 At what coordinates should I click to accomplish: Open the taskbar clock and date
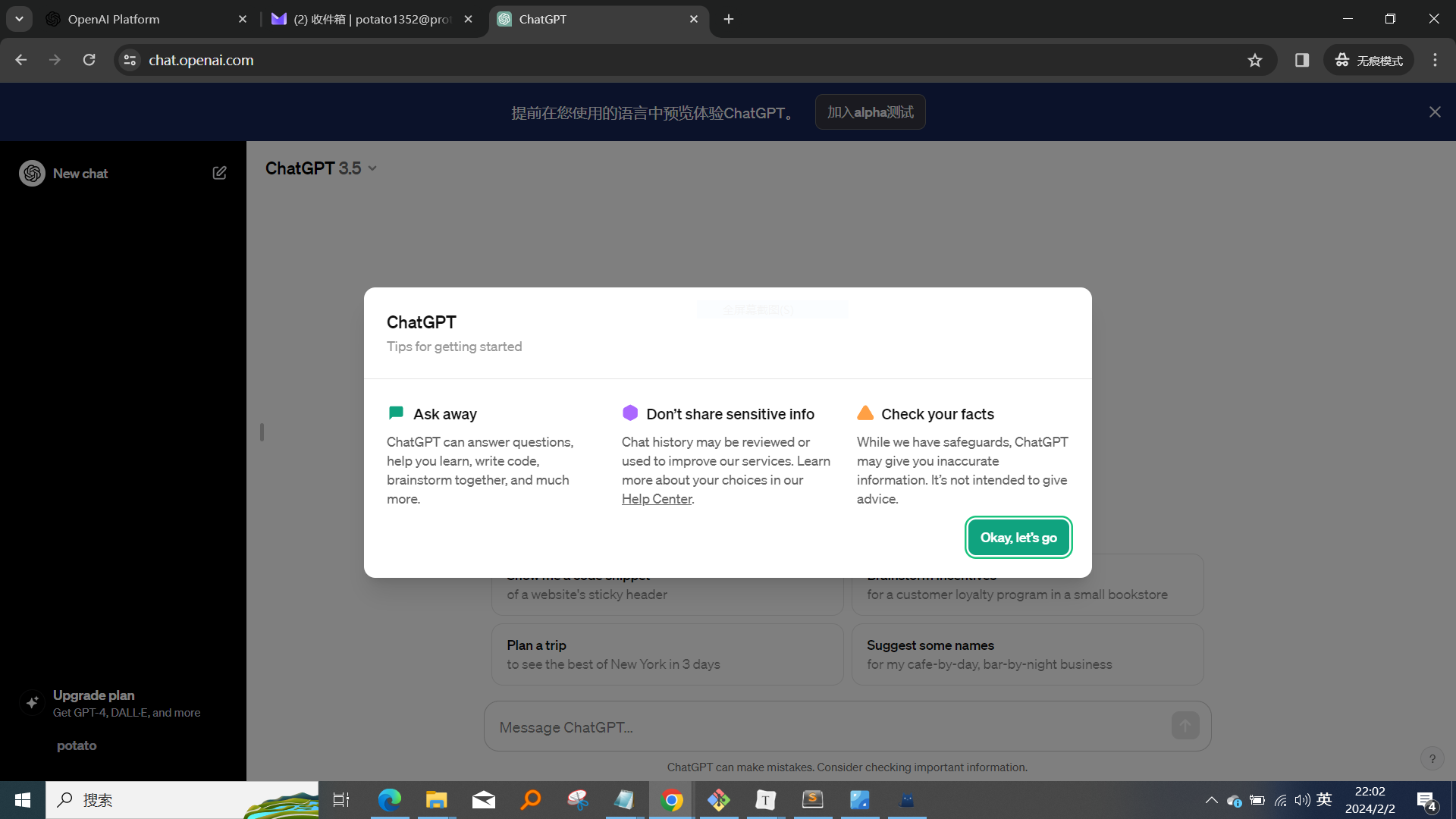[x=1370, y=800]
